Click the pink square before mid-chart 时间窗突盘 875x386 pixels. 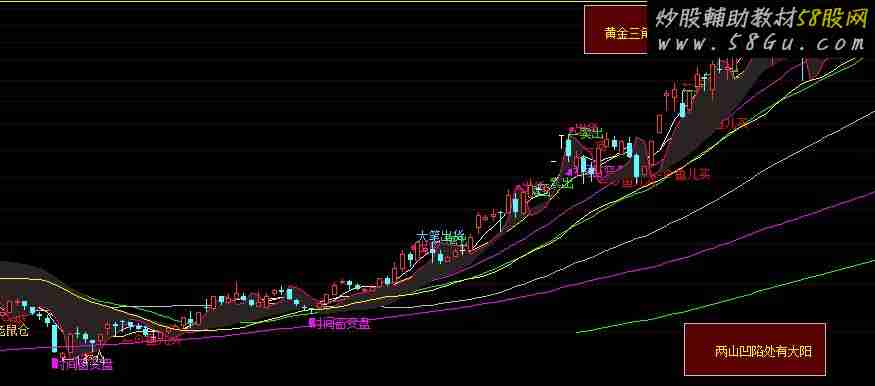click(x=312, y=322)
